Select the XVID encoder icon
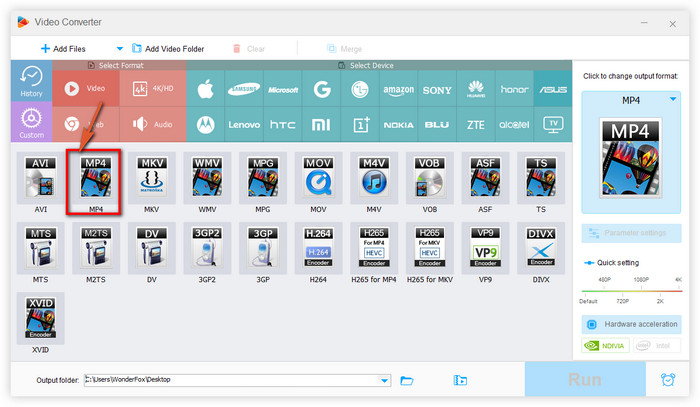Image resolution: width=700 pixels, height=407 pixels. click(41, 318)
